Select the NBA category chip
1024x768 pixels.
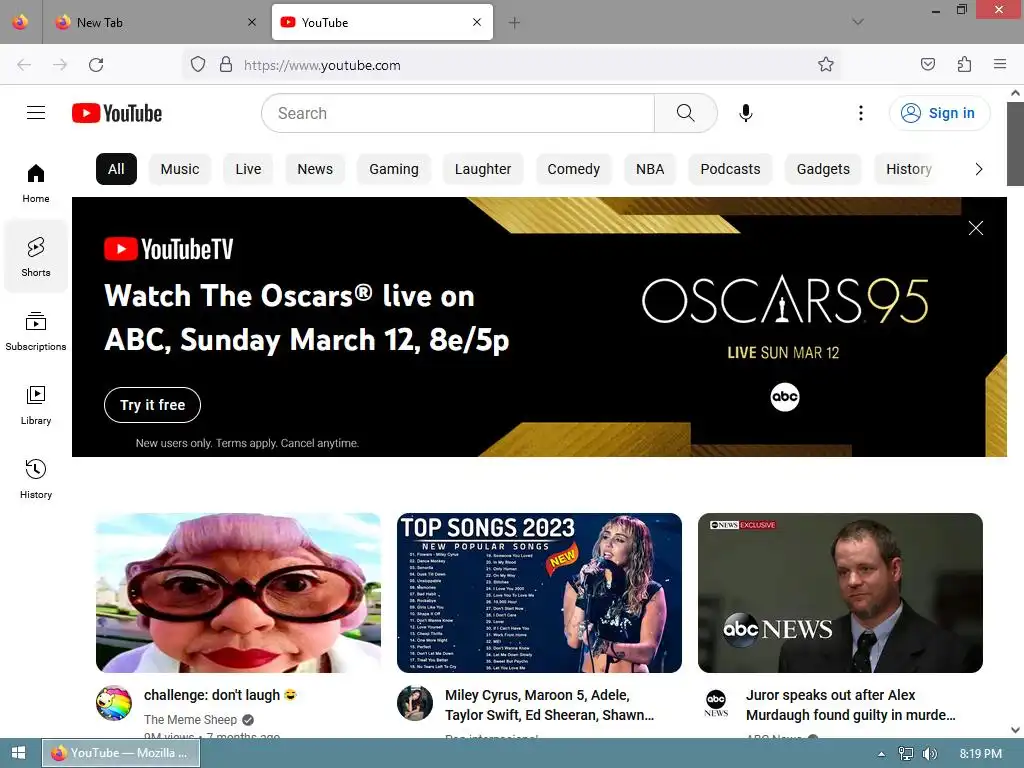[x=650, y=169]
